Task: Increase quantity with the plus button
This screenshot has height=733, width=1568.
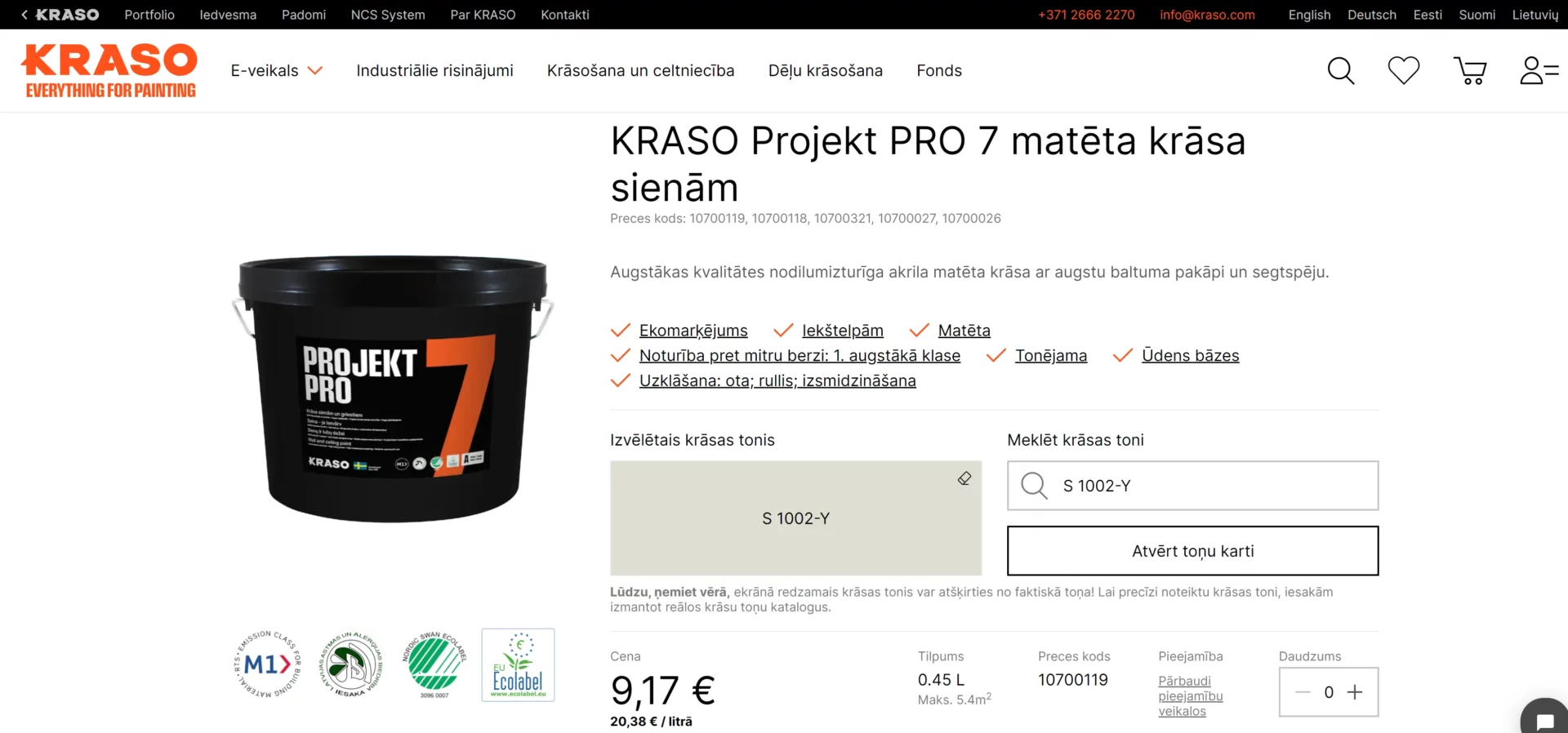Action: (1355, 692)
